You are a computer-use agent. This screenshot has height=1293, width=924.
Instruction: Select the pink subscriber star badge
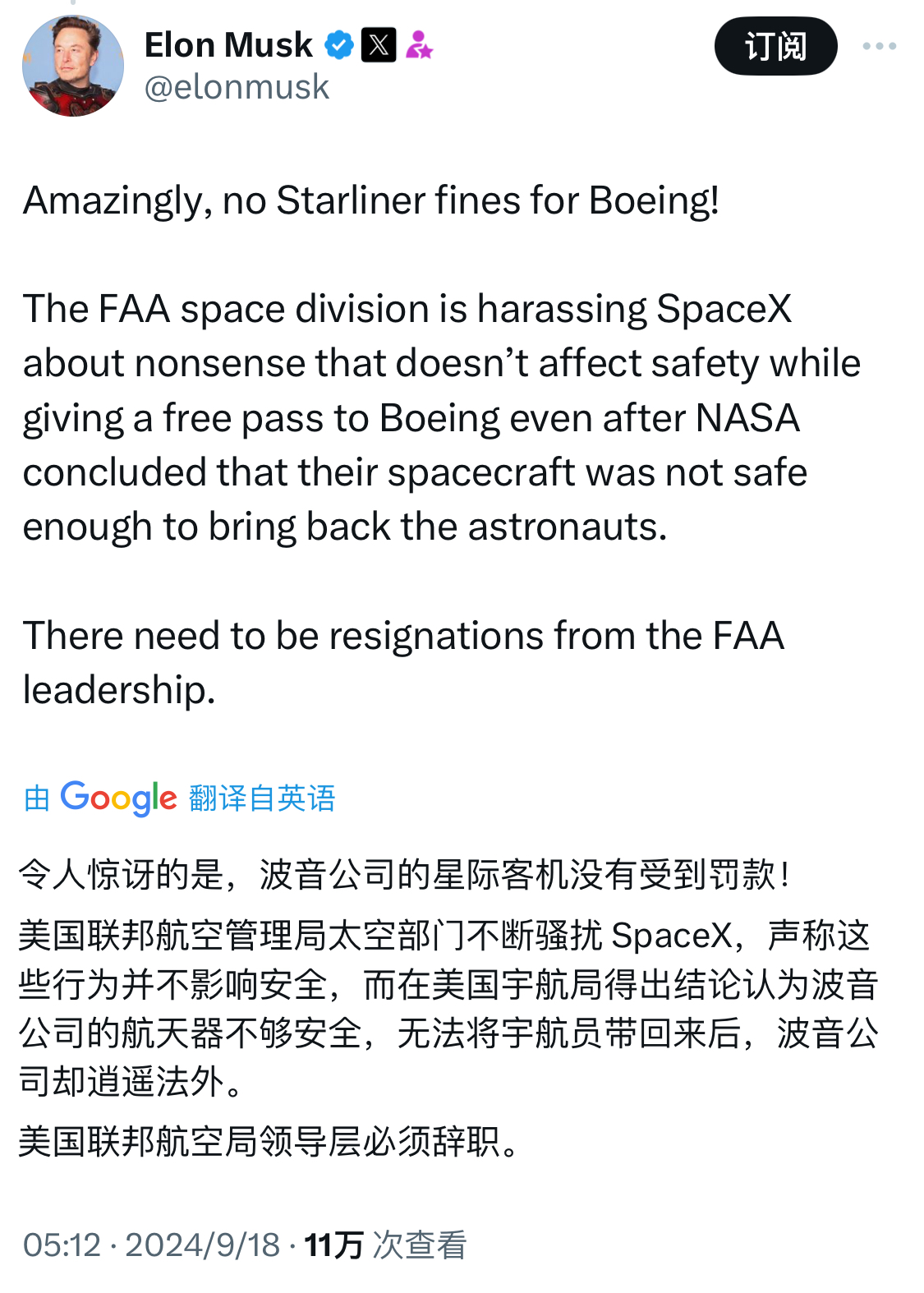click(x=421, y=45)
